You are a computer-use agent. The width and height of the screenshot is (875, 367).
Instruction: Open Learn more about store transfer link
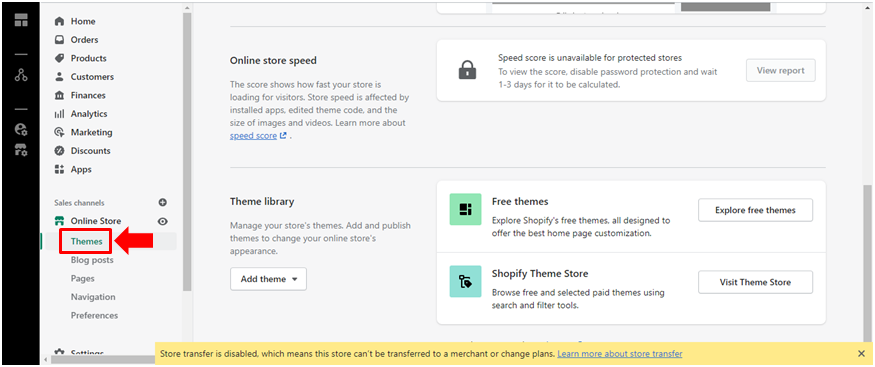(x=619, y=354)
